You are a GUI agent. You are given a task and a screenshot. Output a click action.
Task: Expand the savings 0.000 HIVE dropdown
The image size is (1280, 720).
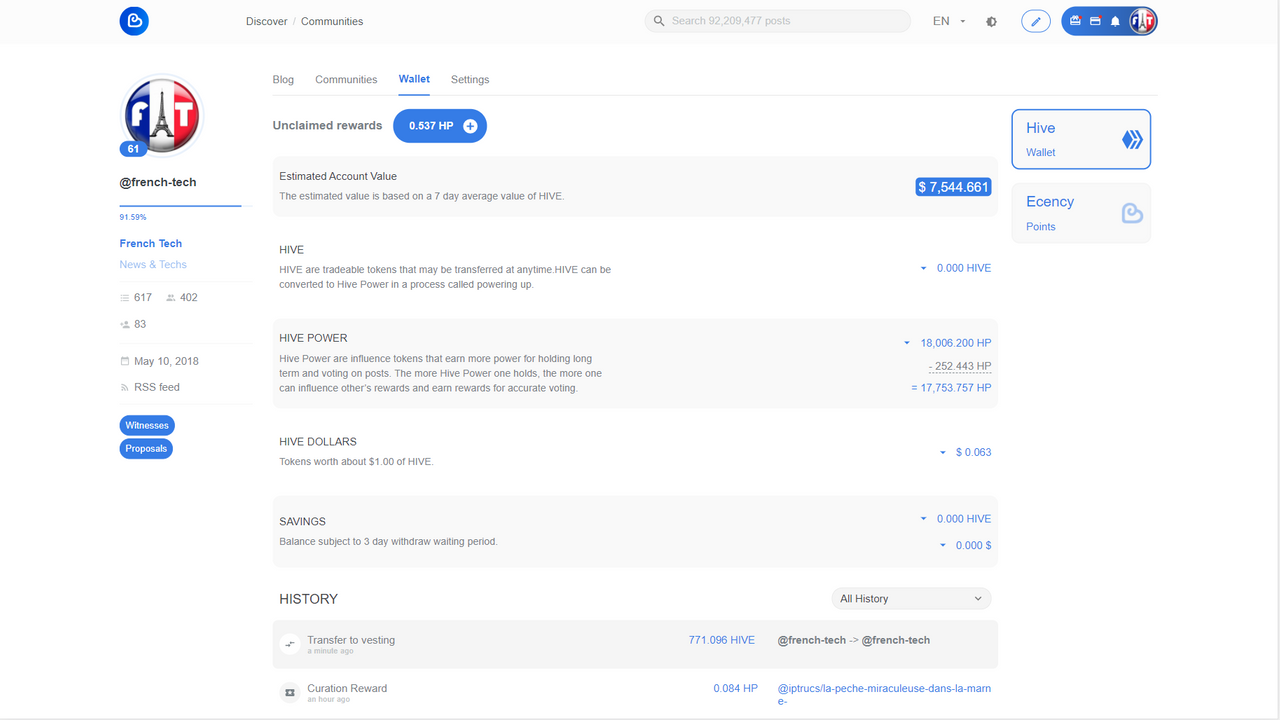tap(923, 519)
